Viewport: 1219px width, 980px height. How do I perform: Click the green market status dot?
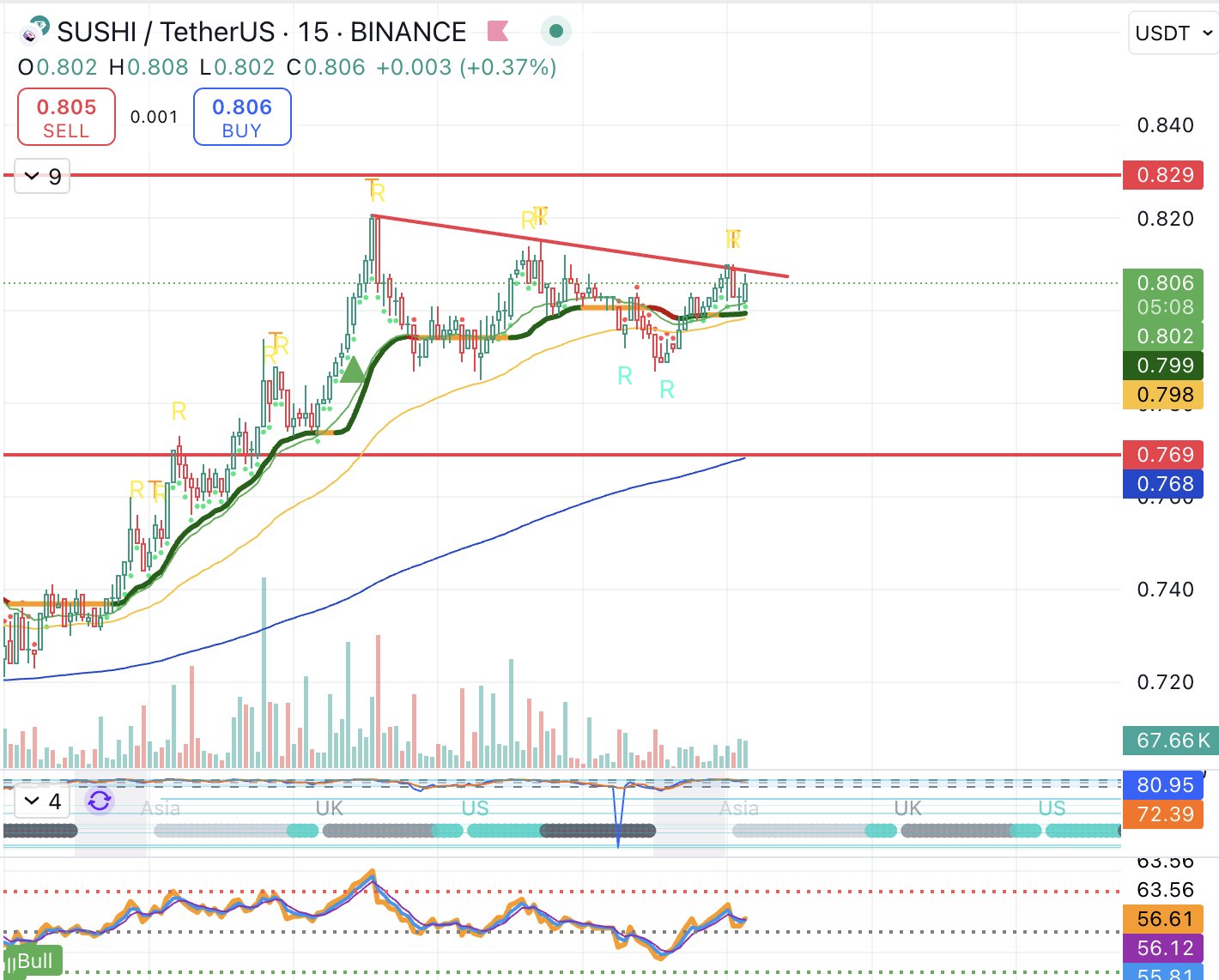[555, 32]
